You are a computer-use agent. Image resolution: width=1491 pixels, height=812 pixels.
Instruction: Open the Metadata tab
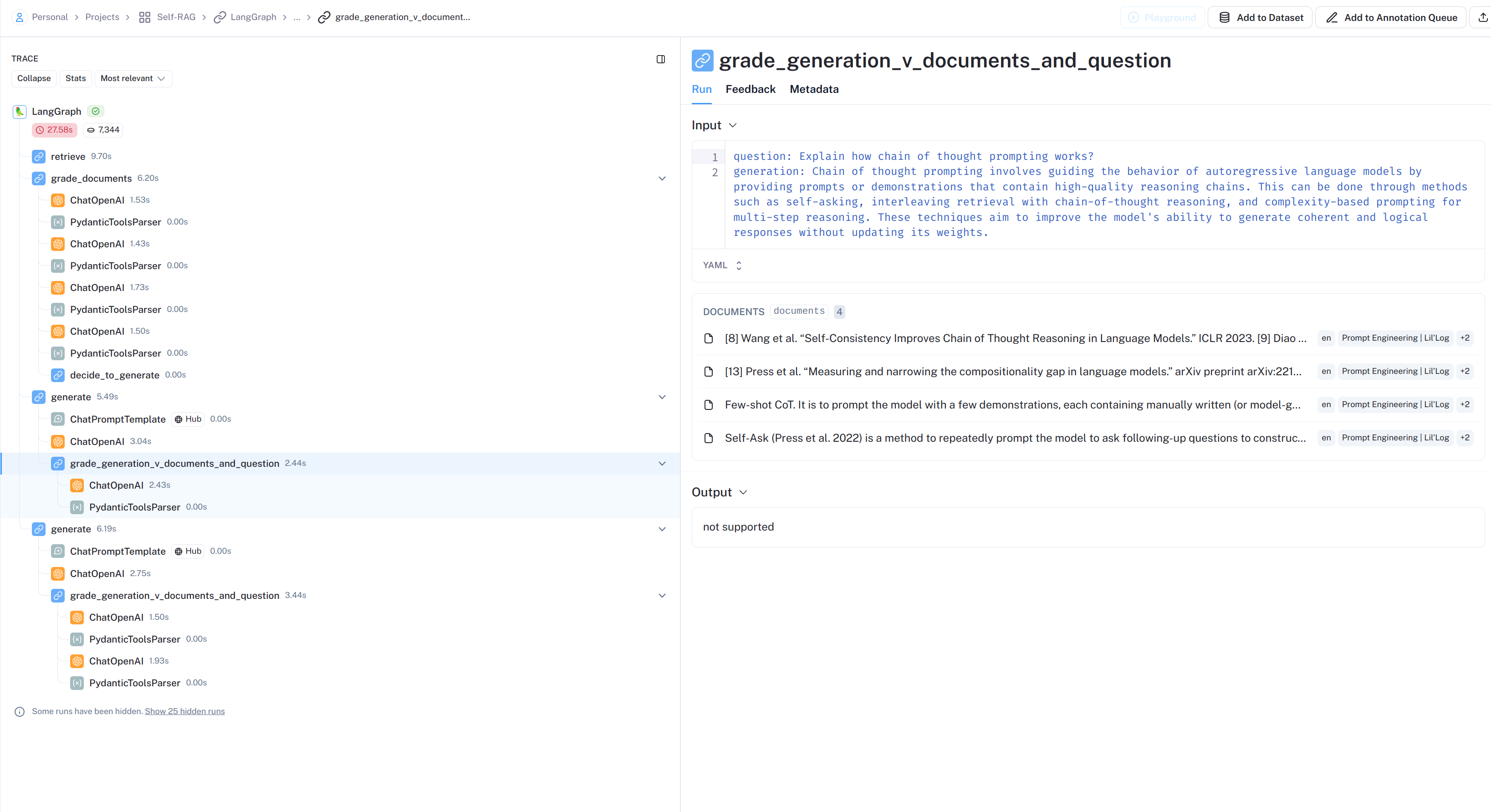coord(814,89)
